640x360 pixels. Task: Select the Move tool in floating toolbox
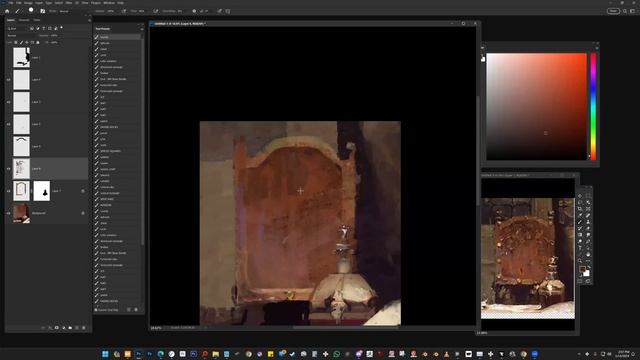[x=580, y=196]
